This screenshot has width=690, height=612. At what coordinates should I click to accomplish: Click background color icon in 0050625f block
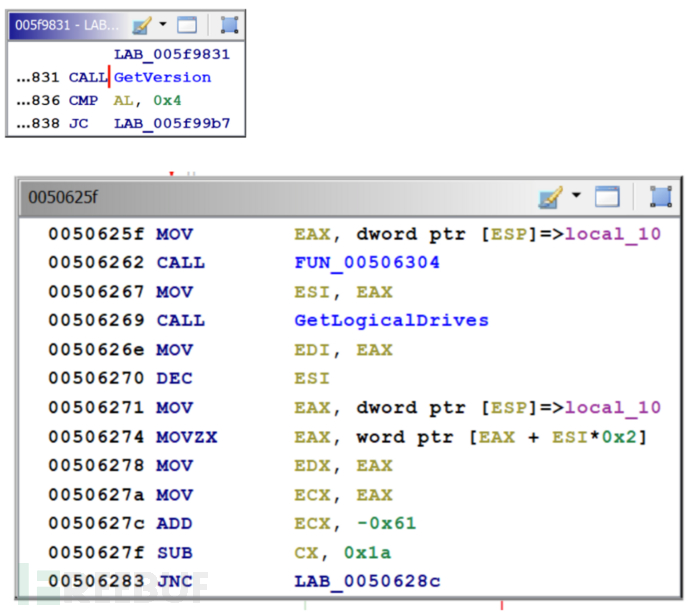tap(550, 197)
